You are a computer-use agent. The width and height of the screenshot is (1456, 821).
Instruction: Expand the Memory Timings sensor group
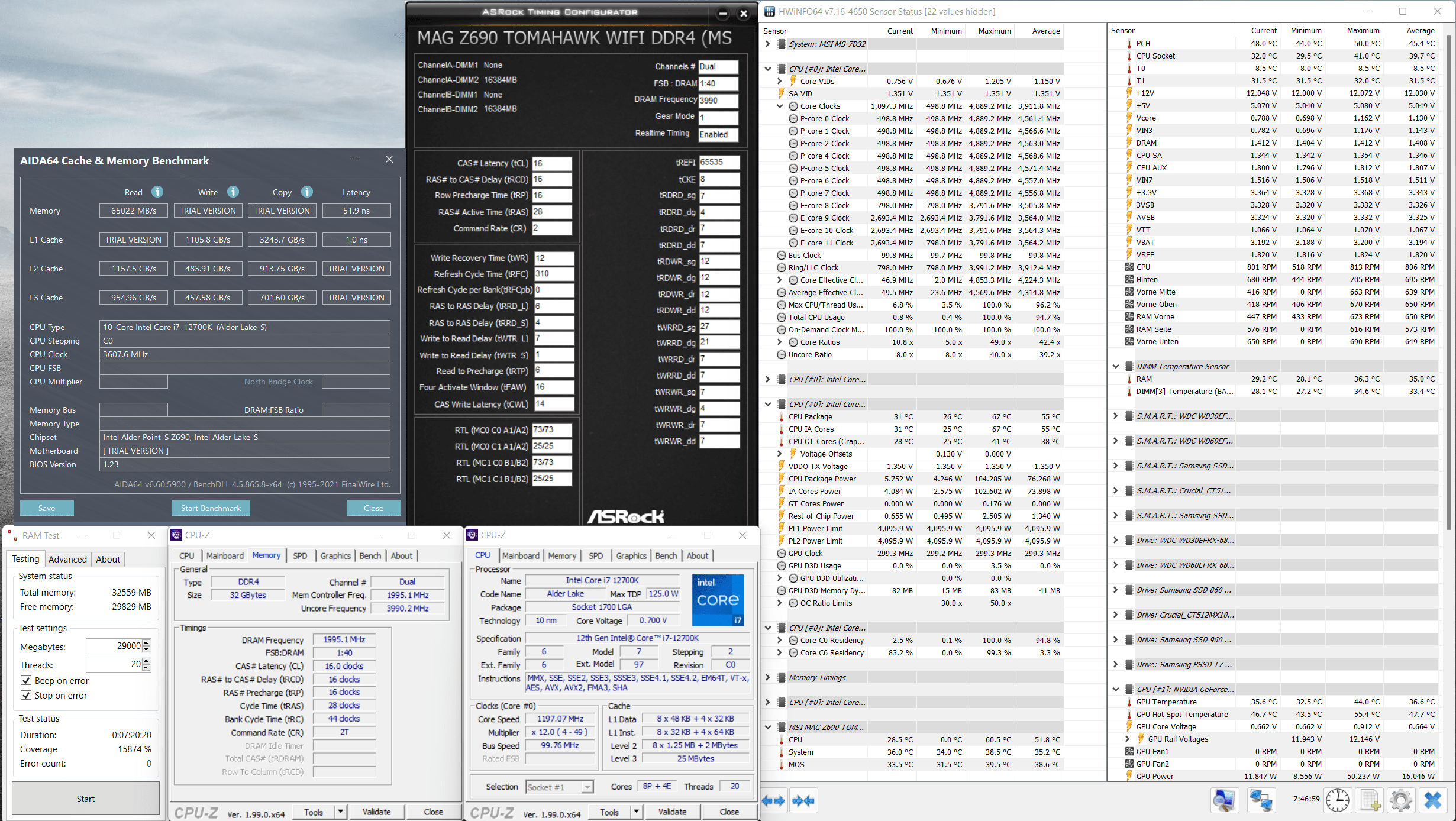(768, 677)
